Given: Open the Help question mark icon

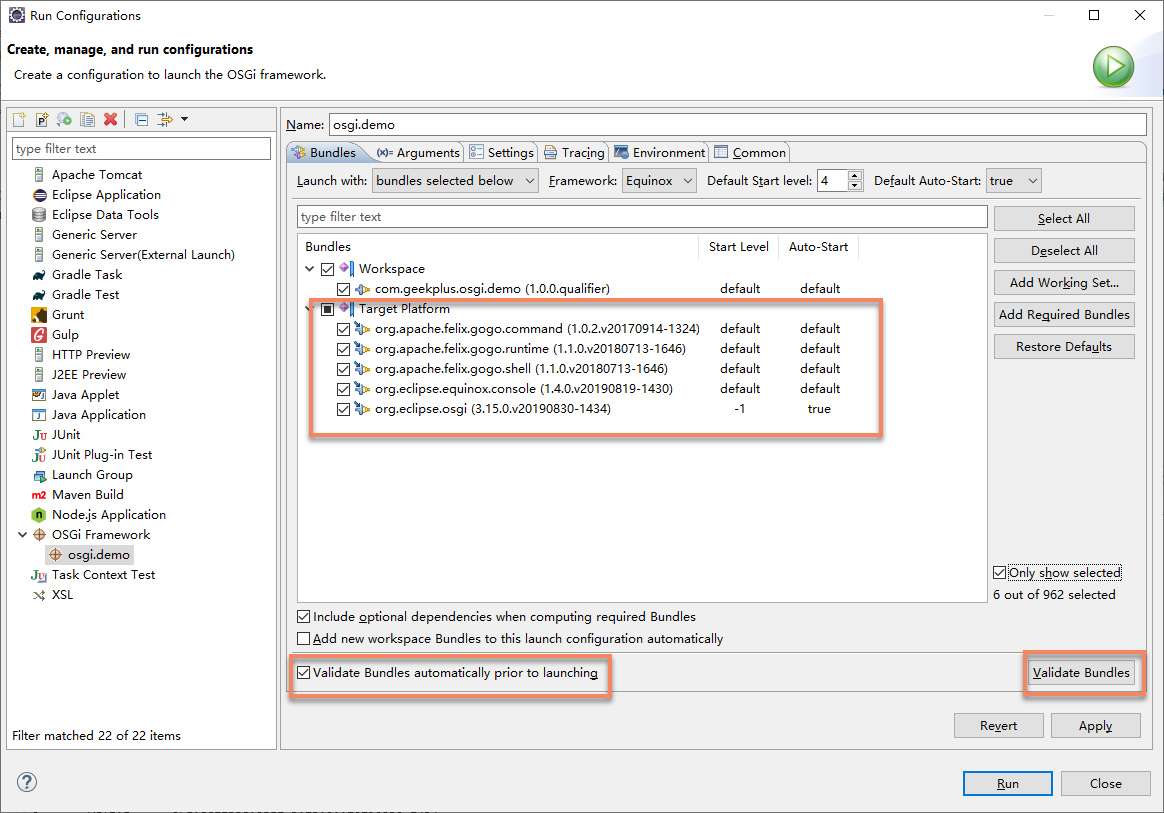Looking at the screenshot, I should (27, 782).
